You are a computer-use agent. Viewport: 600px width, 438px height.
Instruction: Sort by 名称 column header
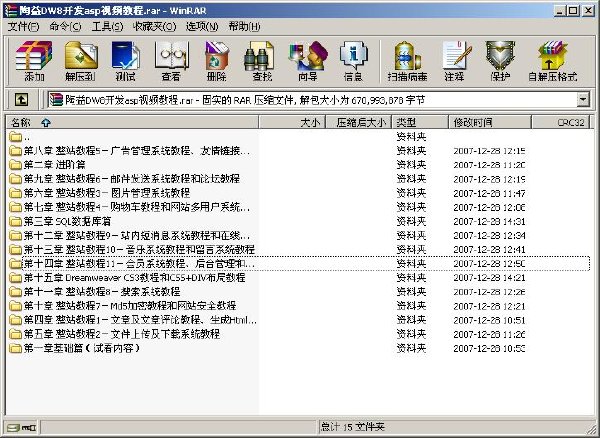(132, 122)
